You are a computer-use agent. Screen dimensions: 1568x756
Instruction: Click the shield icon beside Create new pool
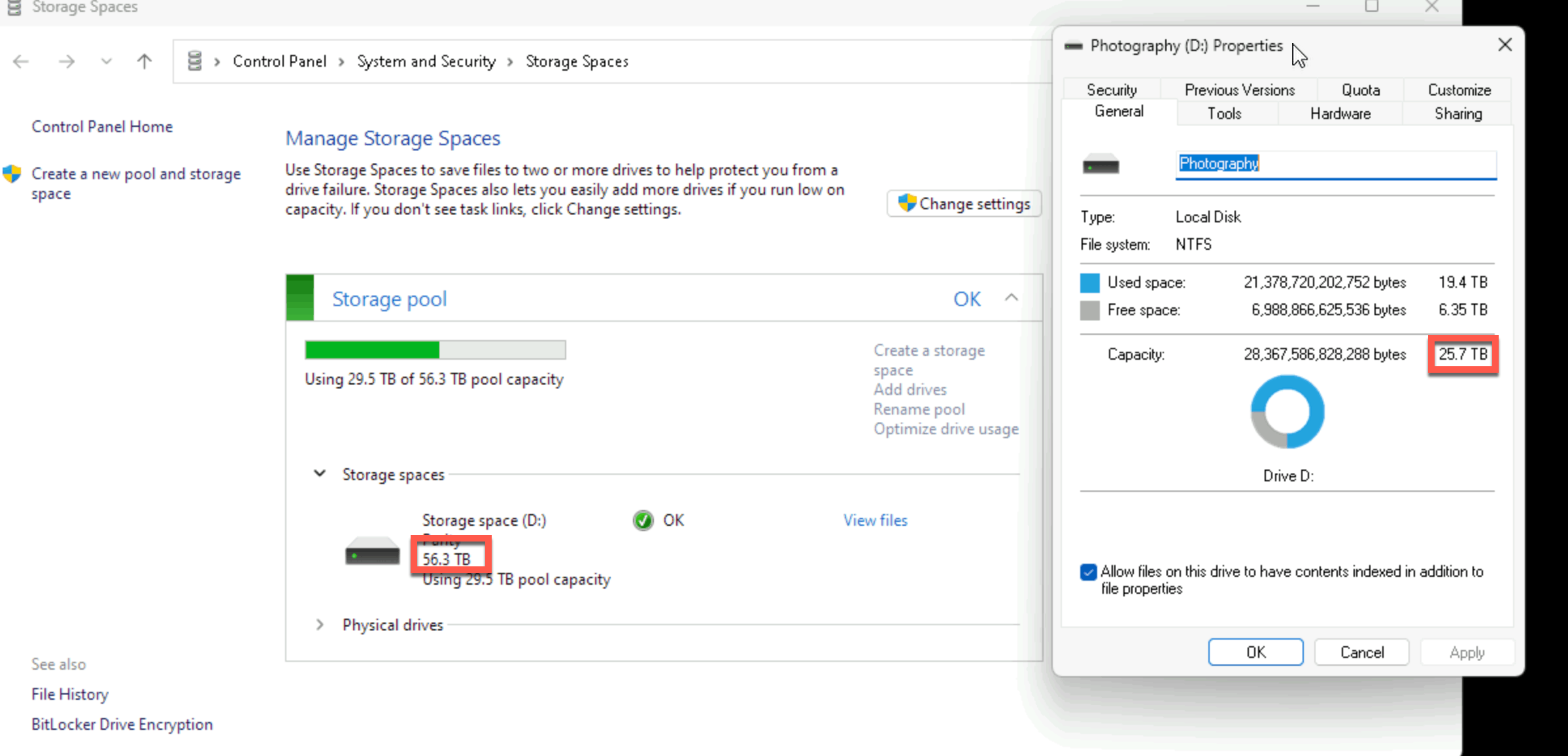[x=12, y=174]
